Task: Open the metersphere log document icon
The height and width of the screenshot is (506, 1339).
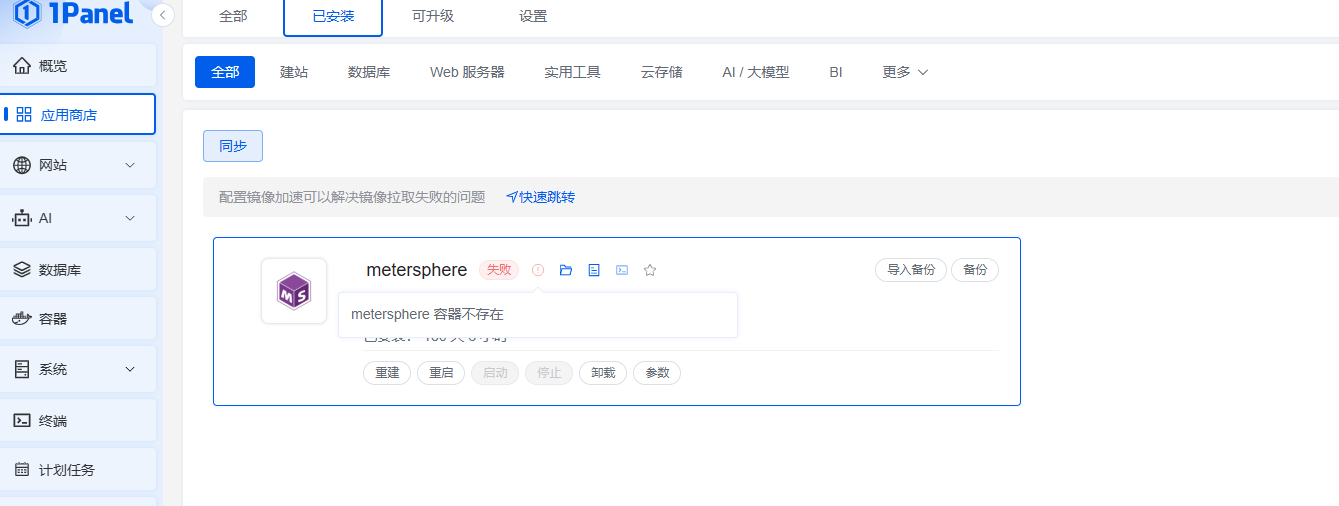Action: tap(594, 270)
